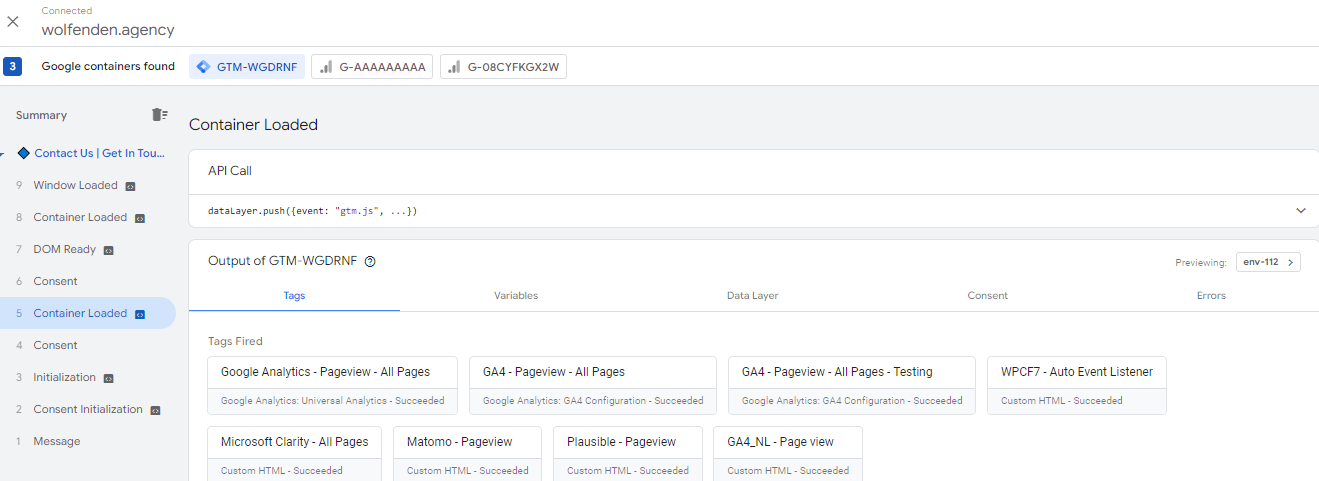This screenshot has width=1319, height=481.
Task: Open GA4 - Pageview - All Pages tag card
Action: (593, 385)
